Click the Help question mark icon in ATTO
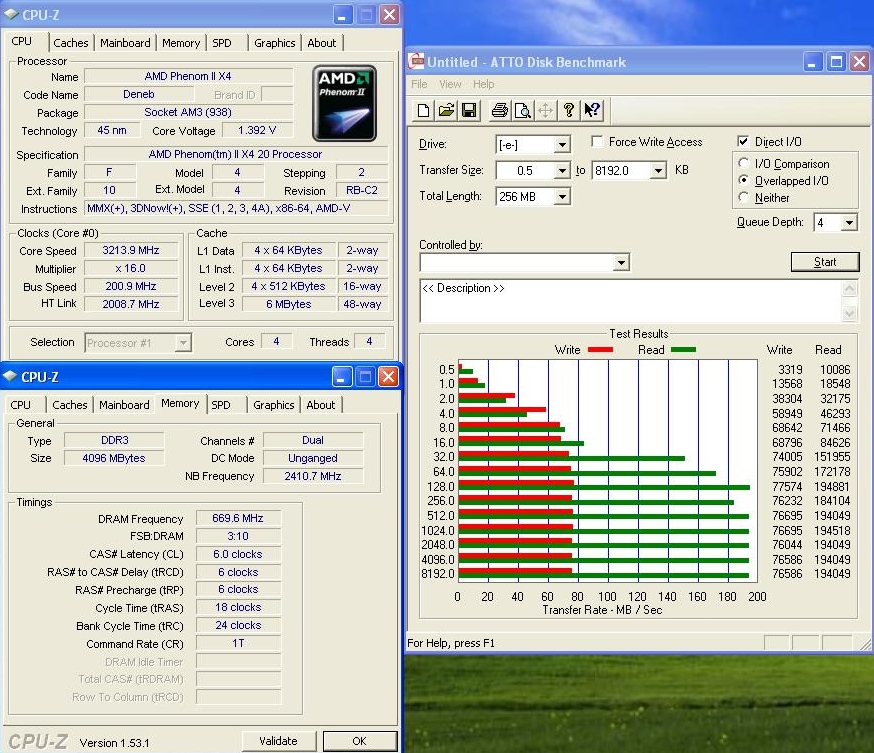 coord(569,110)
